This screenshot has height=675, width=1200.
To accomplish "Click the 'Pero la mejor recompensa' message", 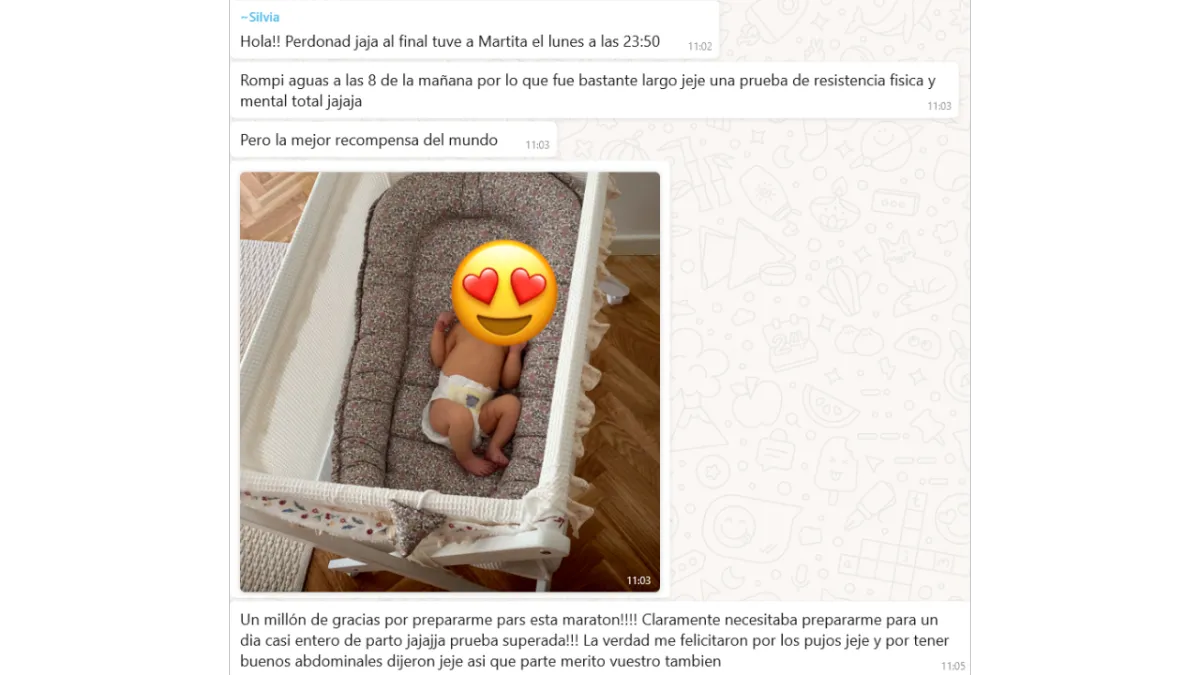I will (394, 141).
